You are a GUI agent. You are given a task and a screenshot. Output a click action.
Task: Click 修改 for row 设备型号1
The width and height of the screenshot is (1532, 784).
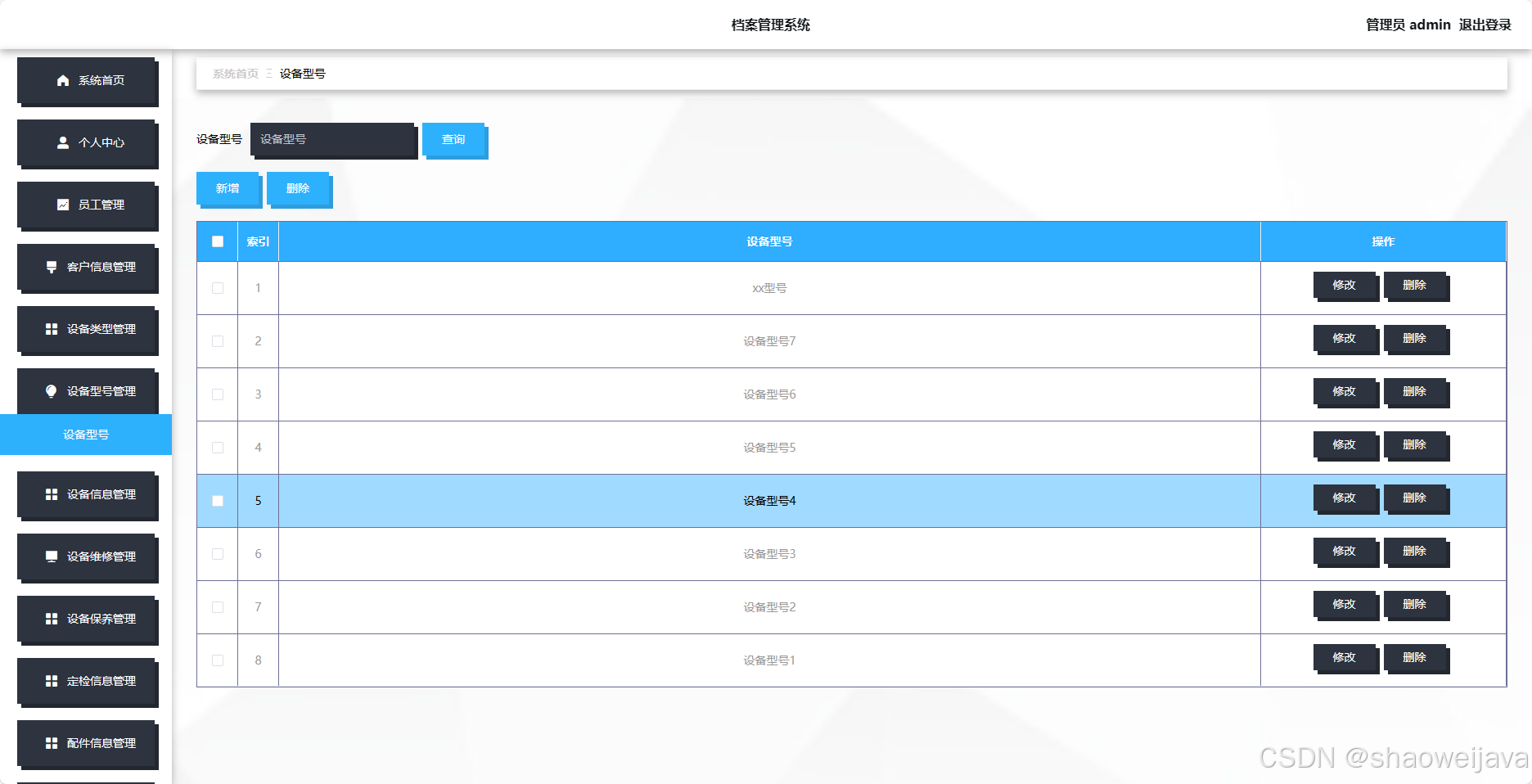coord(1345,658)
